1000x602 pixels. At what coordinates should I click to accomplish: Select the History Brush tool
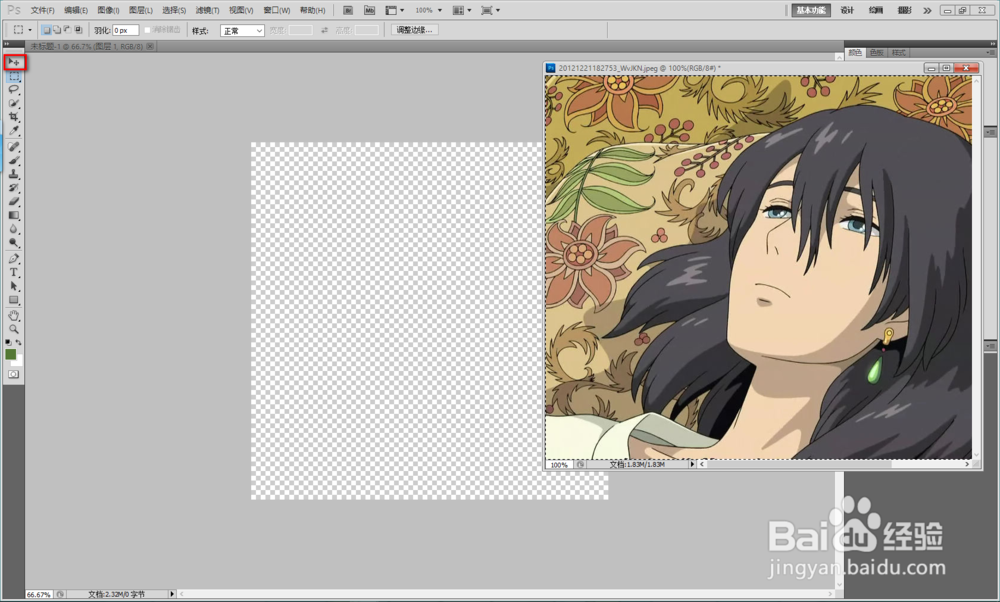14,188
